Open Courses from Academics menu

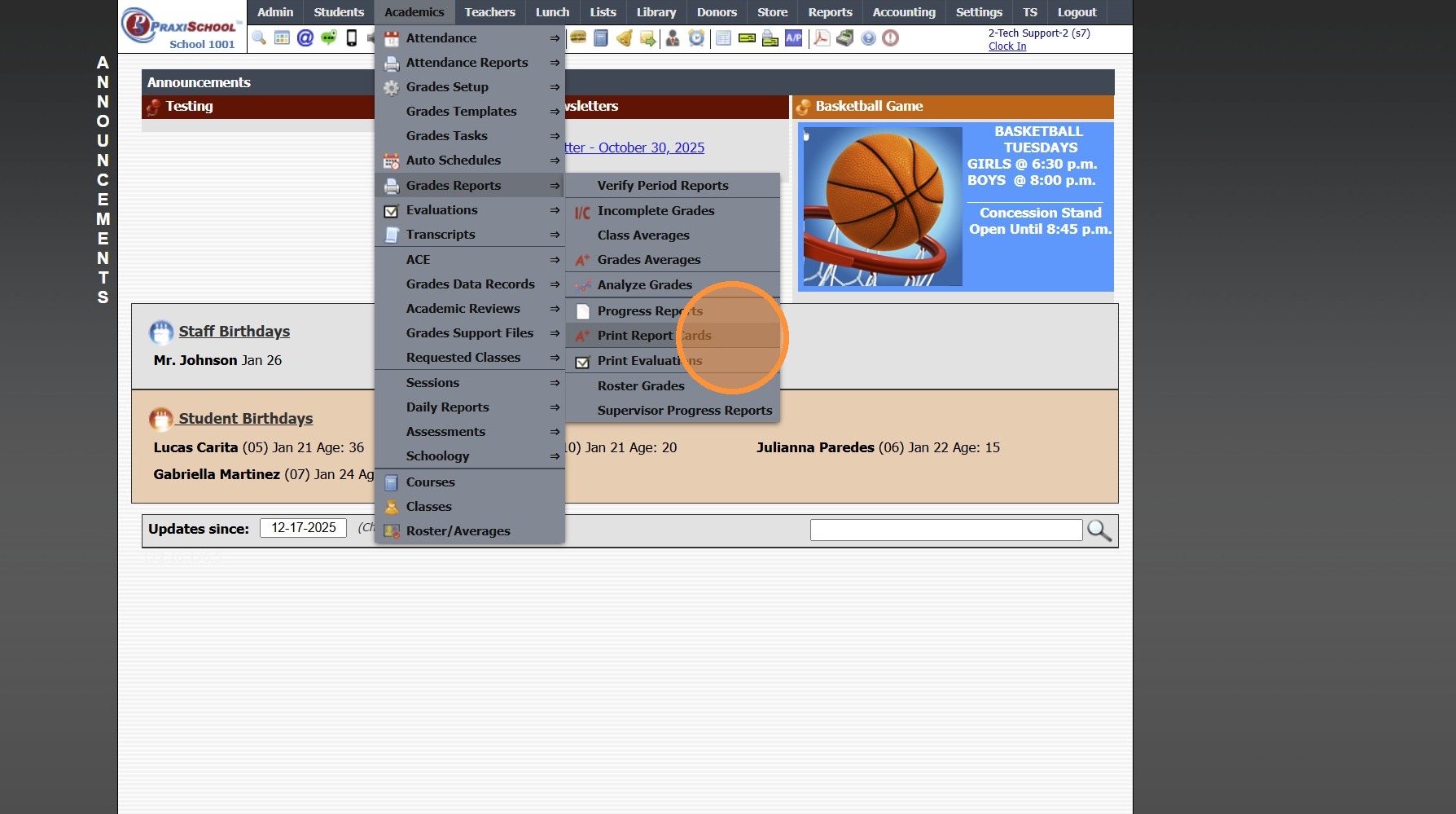click(470, 482)
